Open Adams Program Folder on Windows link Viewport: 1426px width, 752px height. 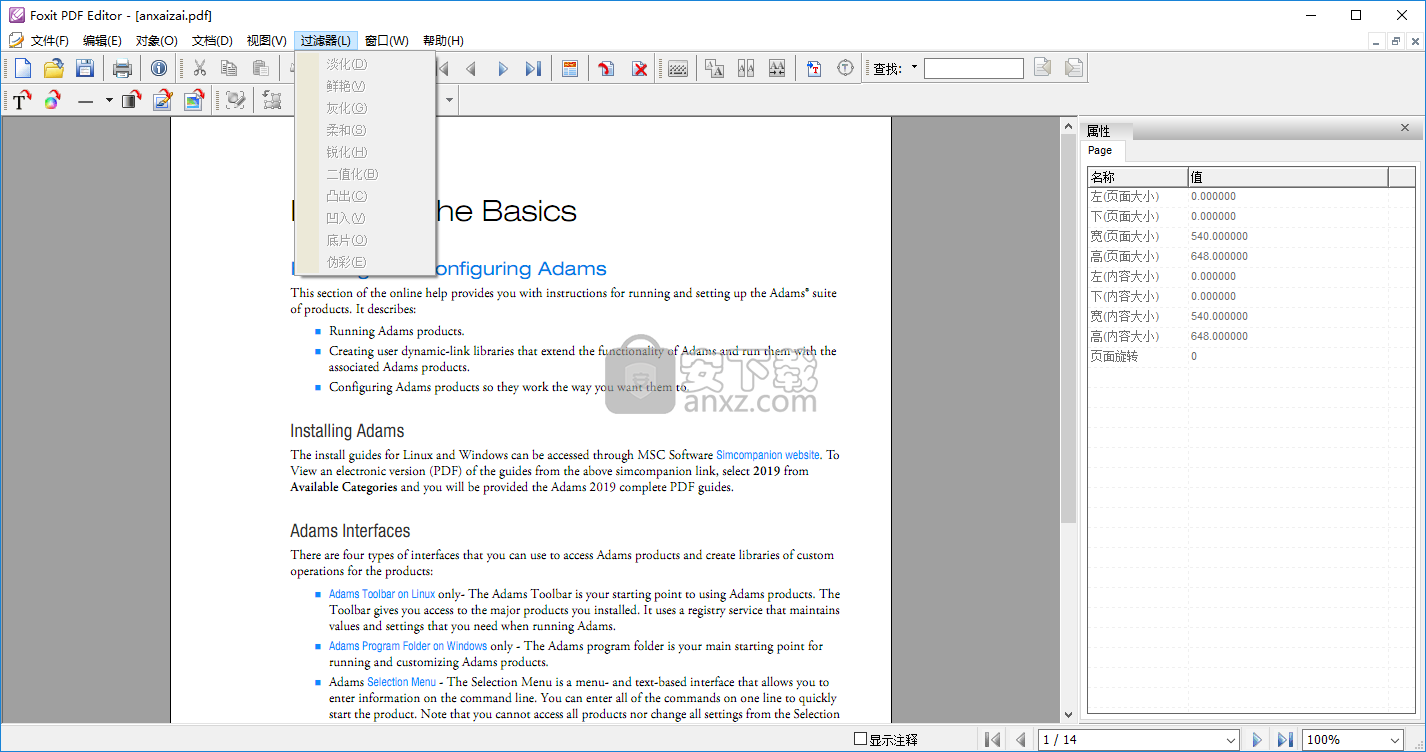[x=408, y=646]
